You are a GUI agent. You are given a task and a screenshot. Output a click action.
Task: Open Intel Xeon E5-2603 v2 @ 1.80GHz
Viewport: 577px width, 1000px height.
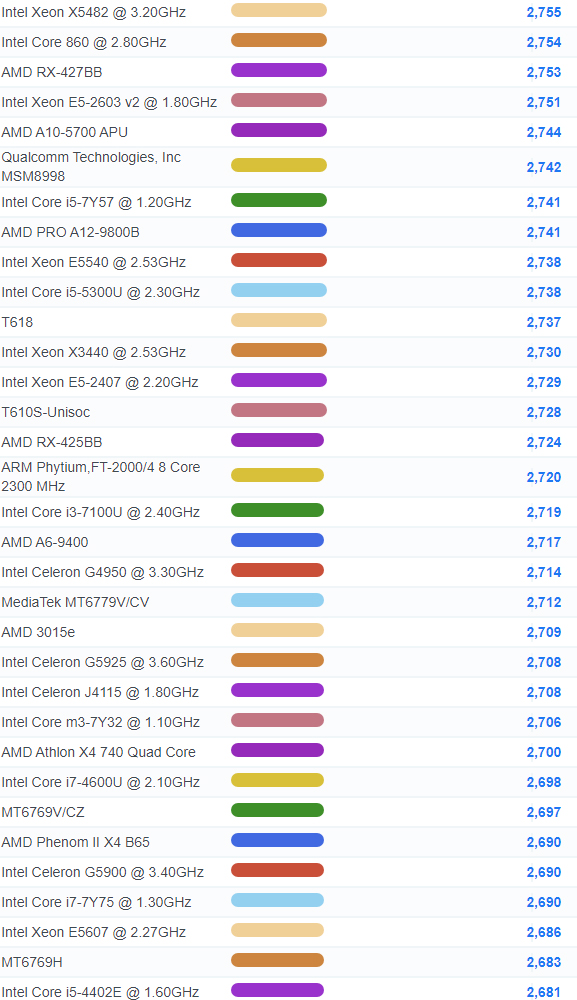109,102
